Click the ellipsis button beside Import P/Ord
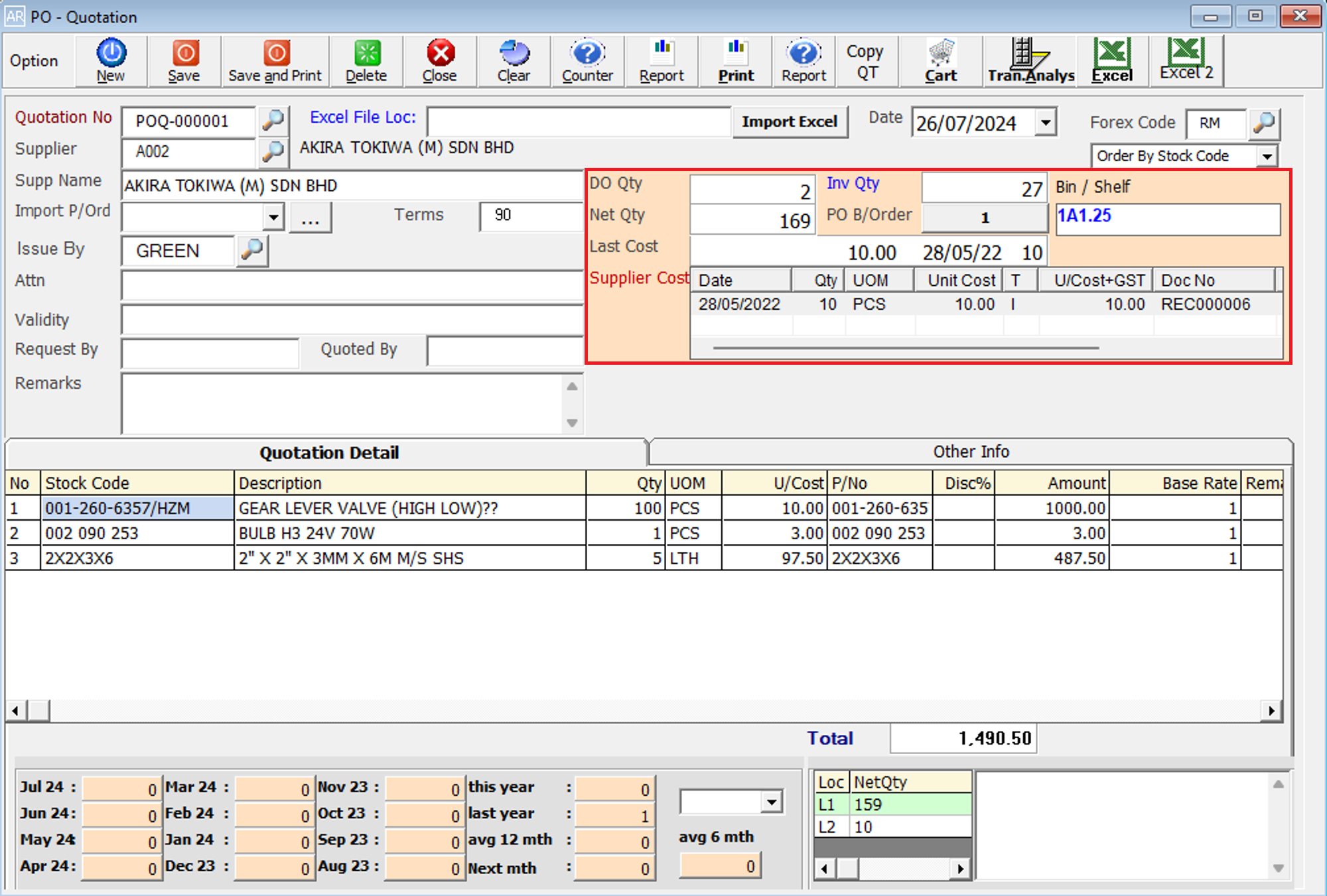 pos(311,218)
